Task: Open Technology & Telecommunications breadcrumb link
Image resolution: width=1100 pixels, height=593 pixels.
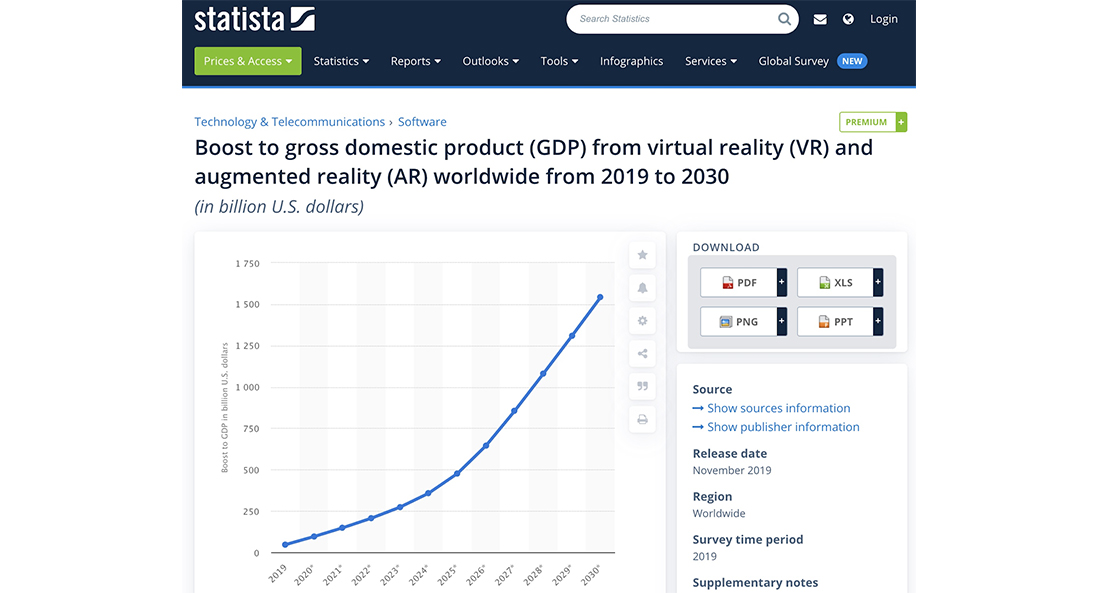Action: click(x=289, y=122)
